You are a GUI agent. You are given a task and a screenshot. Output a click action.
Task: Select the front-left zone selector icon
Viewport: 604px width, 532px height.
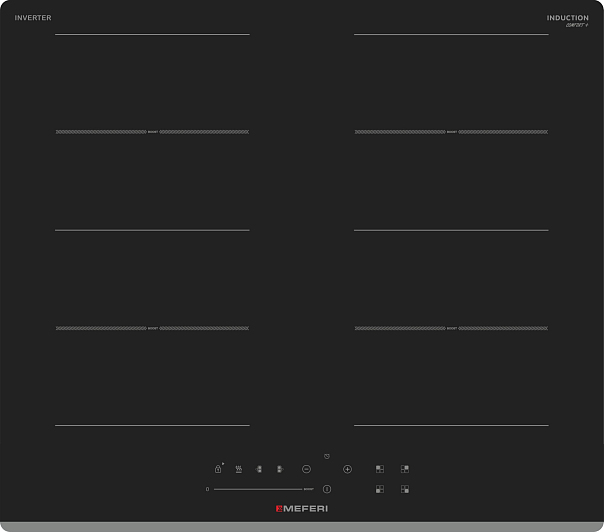pyautogui.click(x=379, y=489)
